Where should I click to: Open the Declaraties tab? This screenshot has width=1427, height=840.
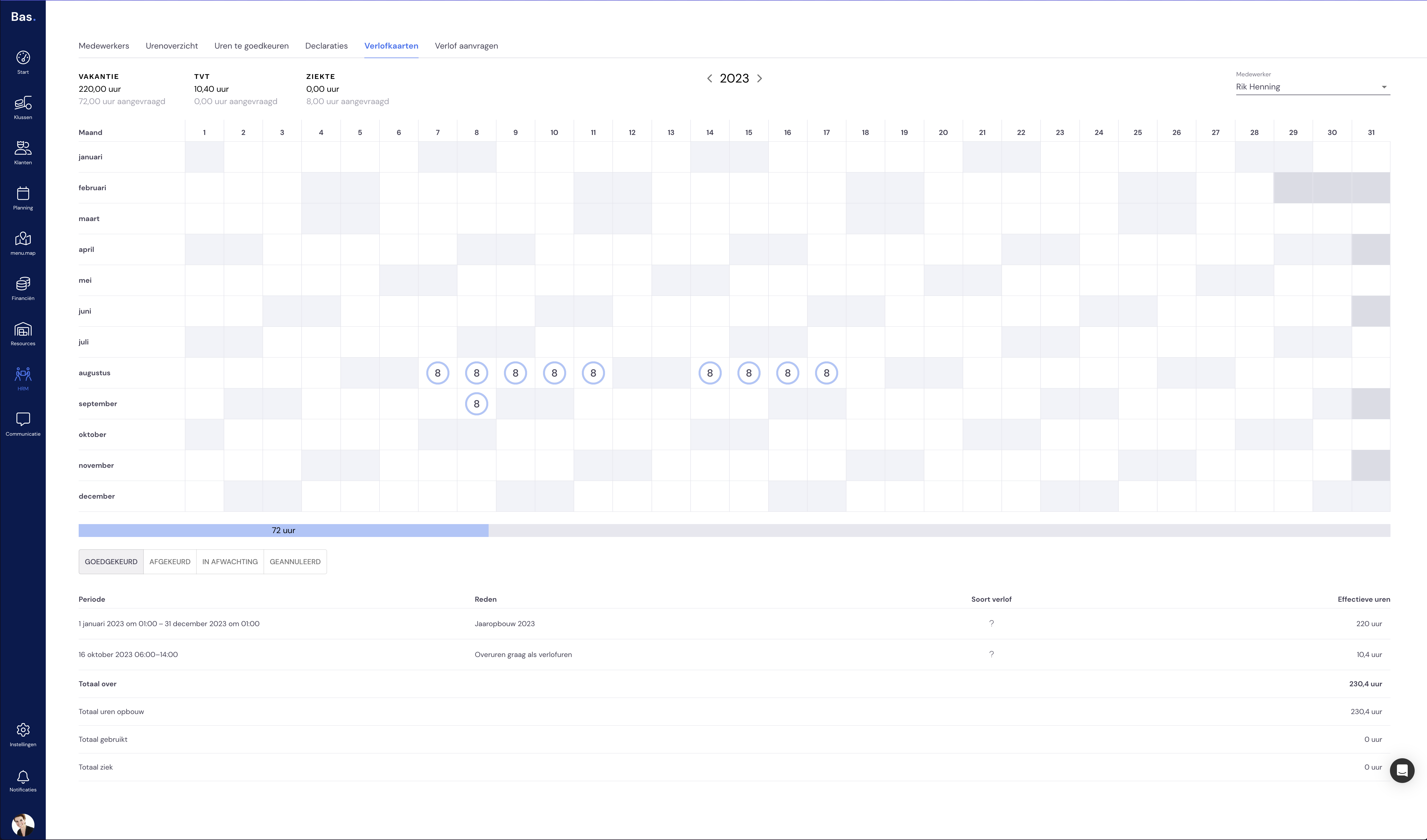326,46
